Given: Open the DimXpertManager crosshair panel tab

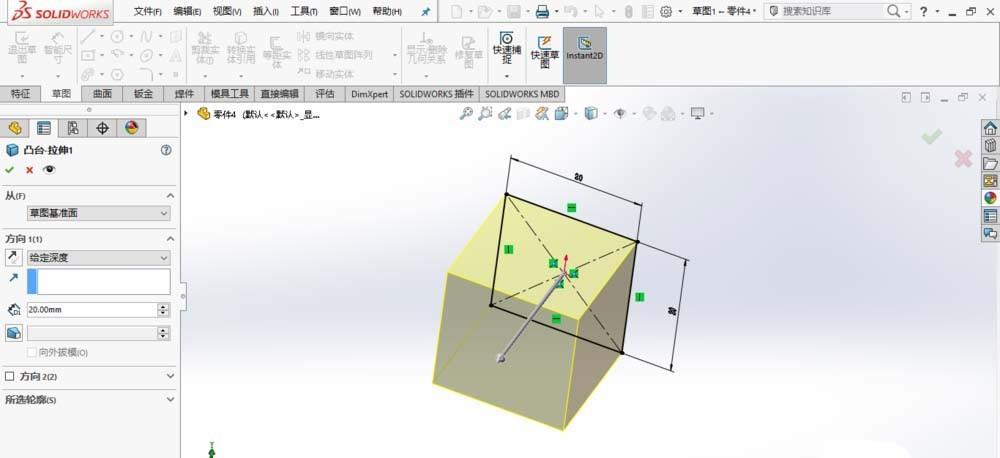Looking at the screenshot, I should click(x=102, y=128).
